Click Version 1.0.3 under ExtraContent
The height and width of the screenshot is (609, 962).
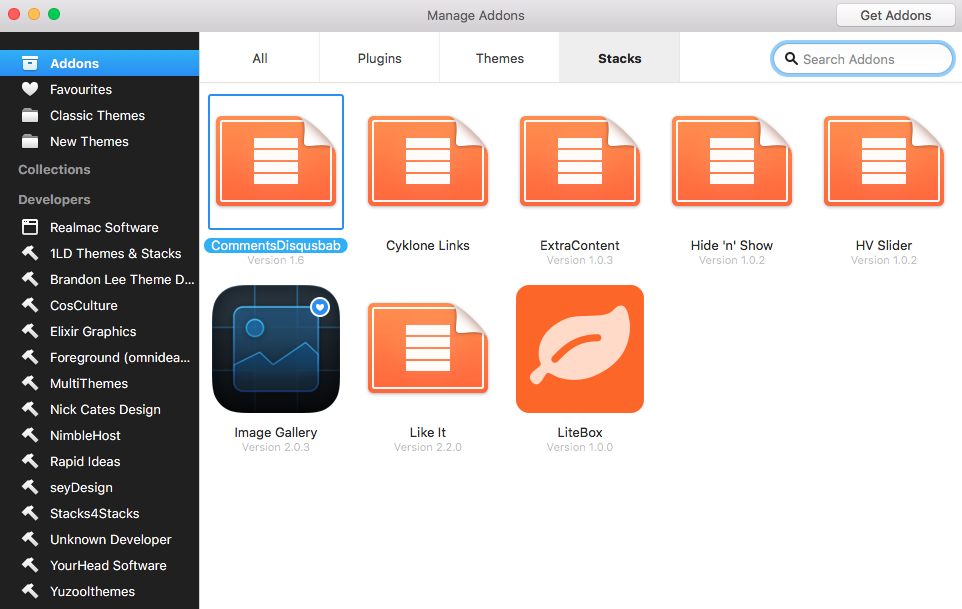(x=580, y=260)
